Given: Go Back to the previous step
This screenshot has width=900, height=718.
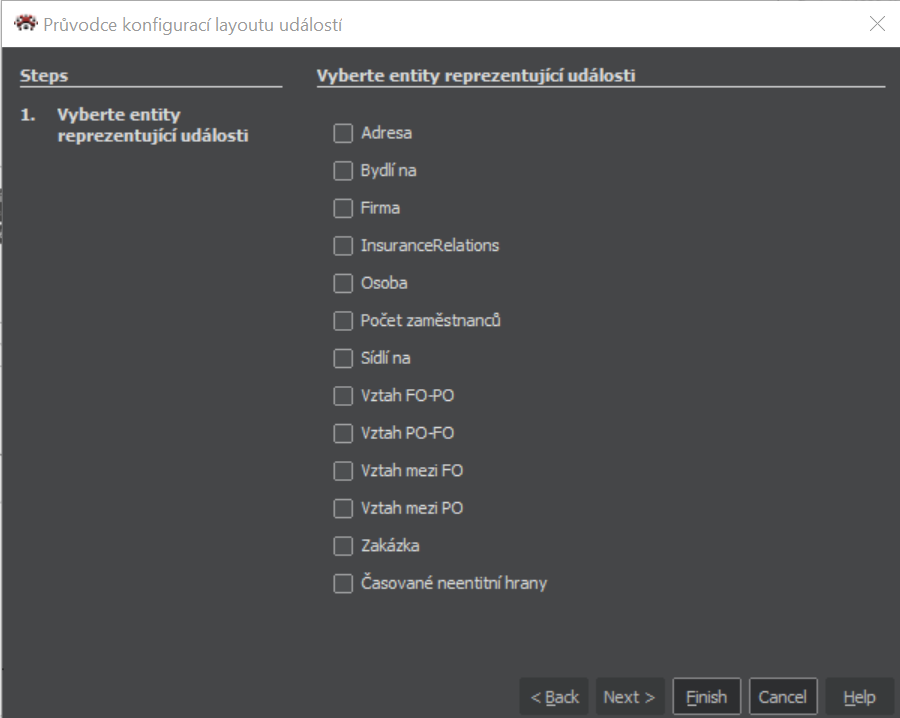Looking at the screenshot, I should 554,697.
